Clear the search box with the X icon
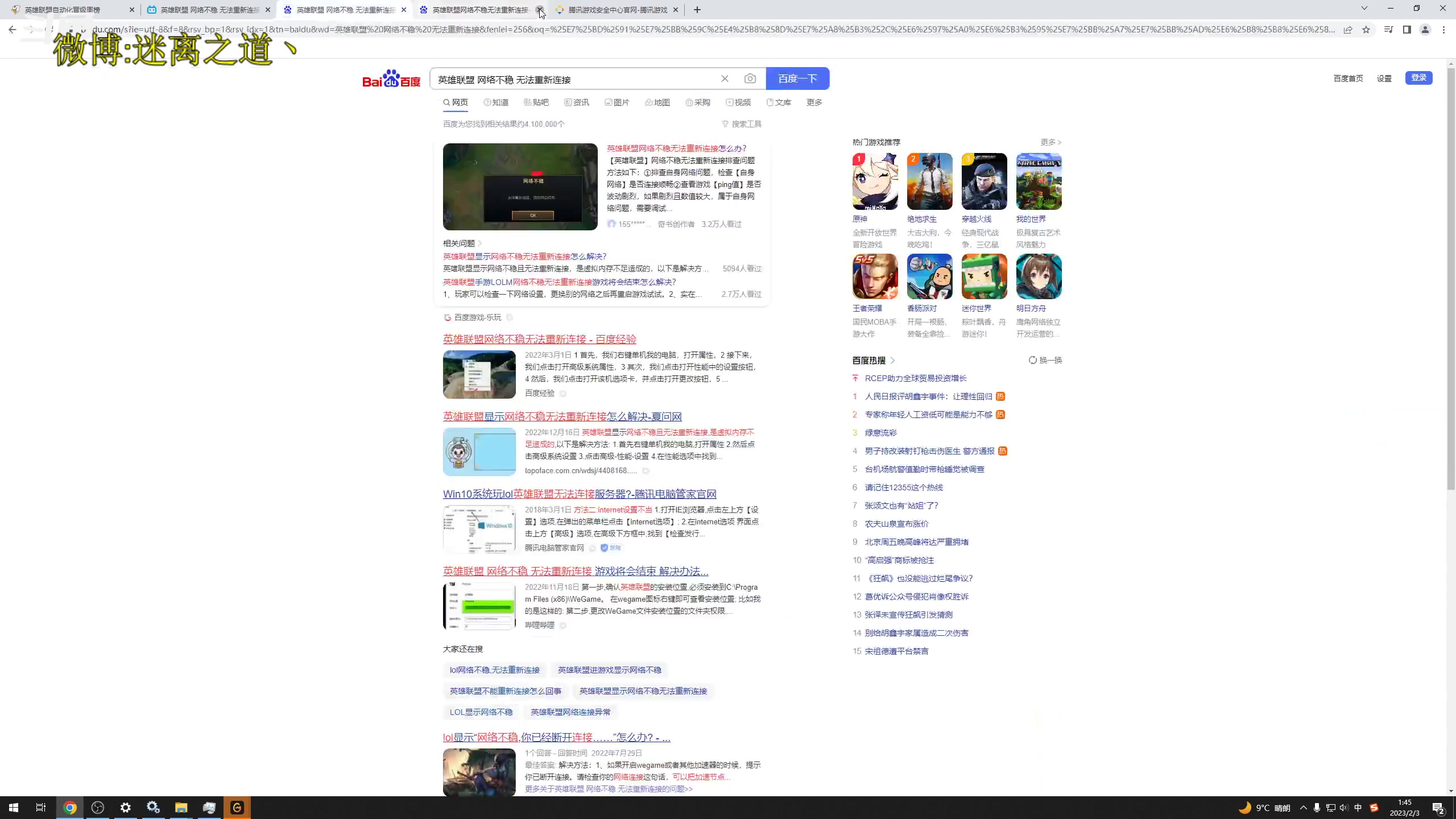Image resolution: width=1456 pixels, height=819 pixels. (725, 78)
